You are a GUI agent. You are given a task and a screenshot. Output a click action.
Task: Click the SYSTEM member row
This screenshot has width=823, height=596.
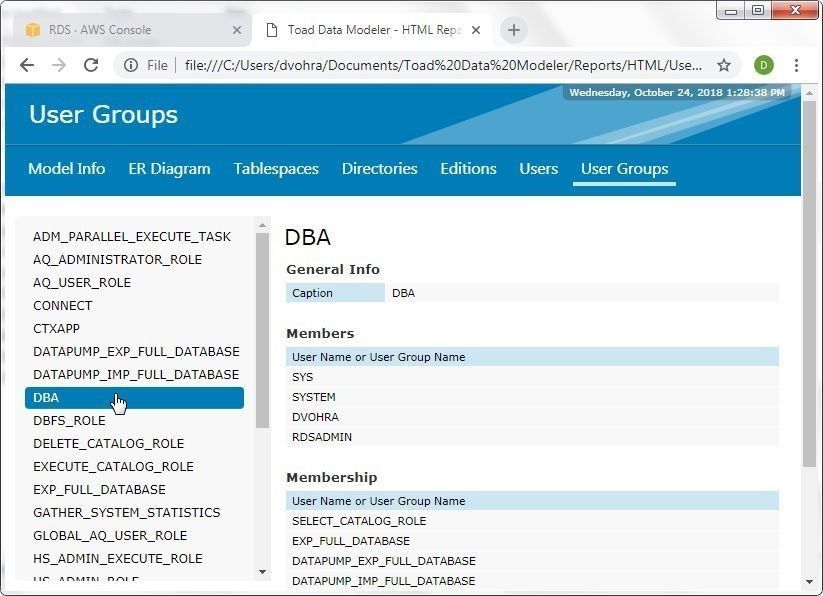(532, 397)
